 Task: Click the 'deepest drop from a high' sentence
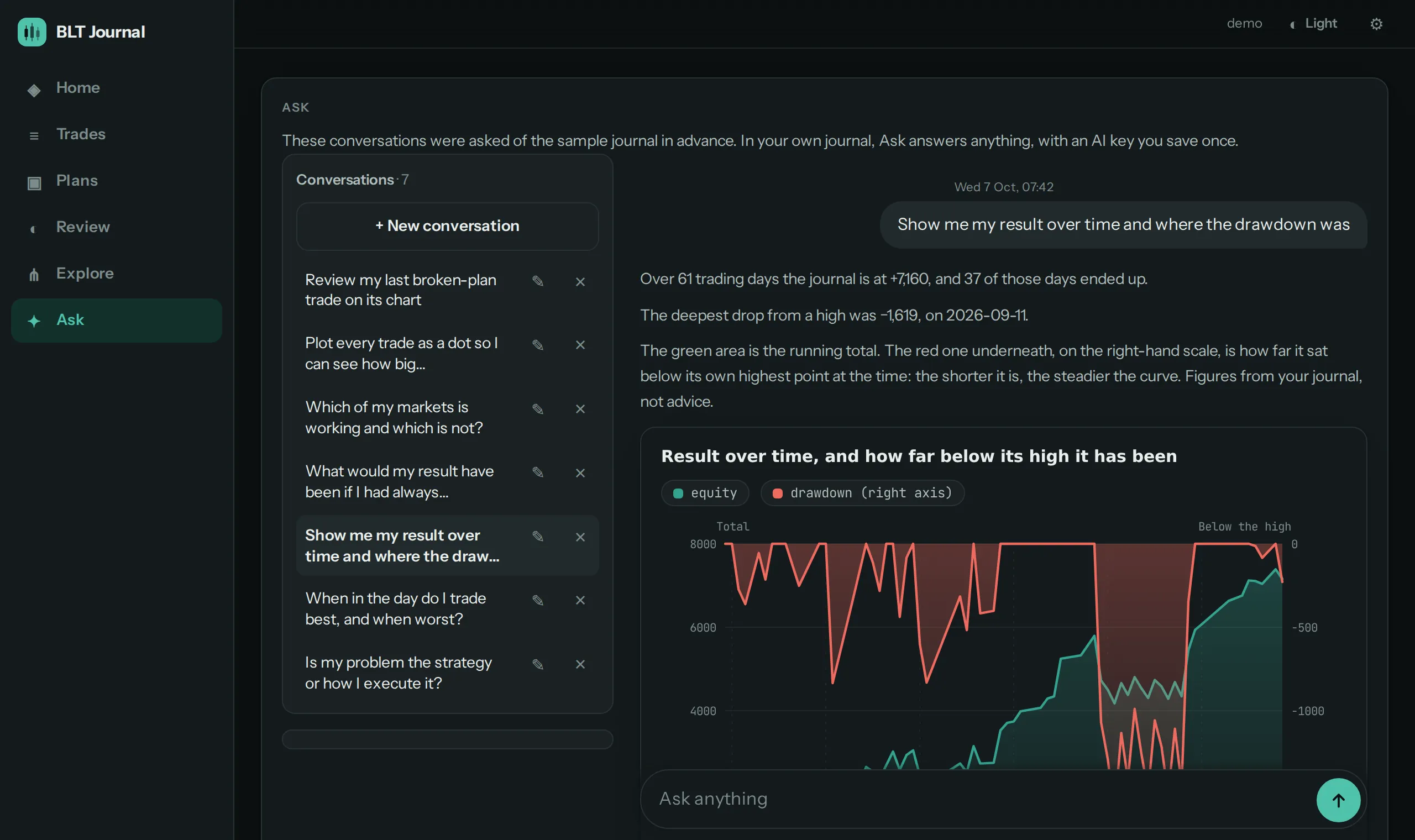(834, 316)
